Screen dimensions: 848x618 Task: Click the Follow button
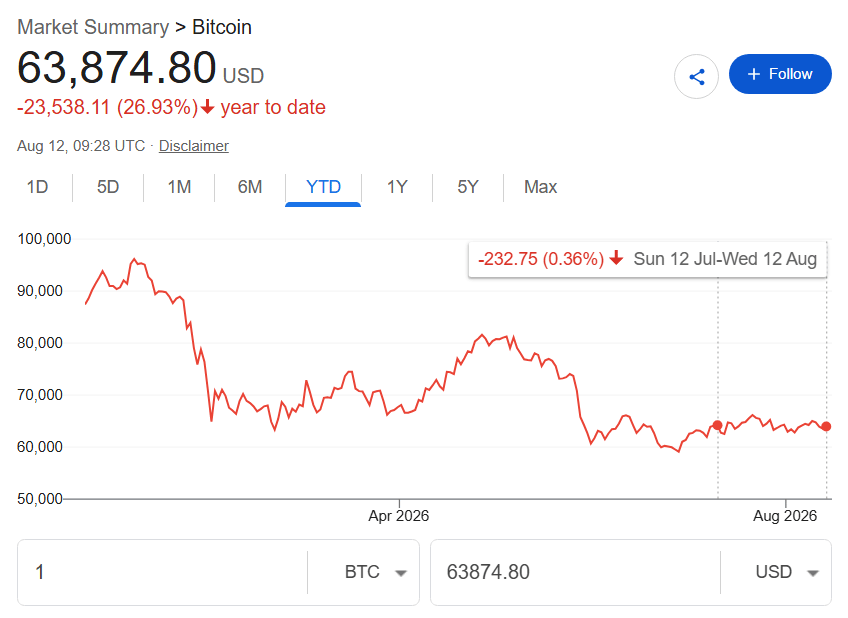780,74
